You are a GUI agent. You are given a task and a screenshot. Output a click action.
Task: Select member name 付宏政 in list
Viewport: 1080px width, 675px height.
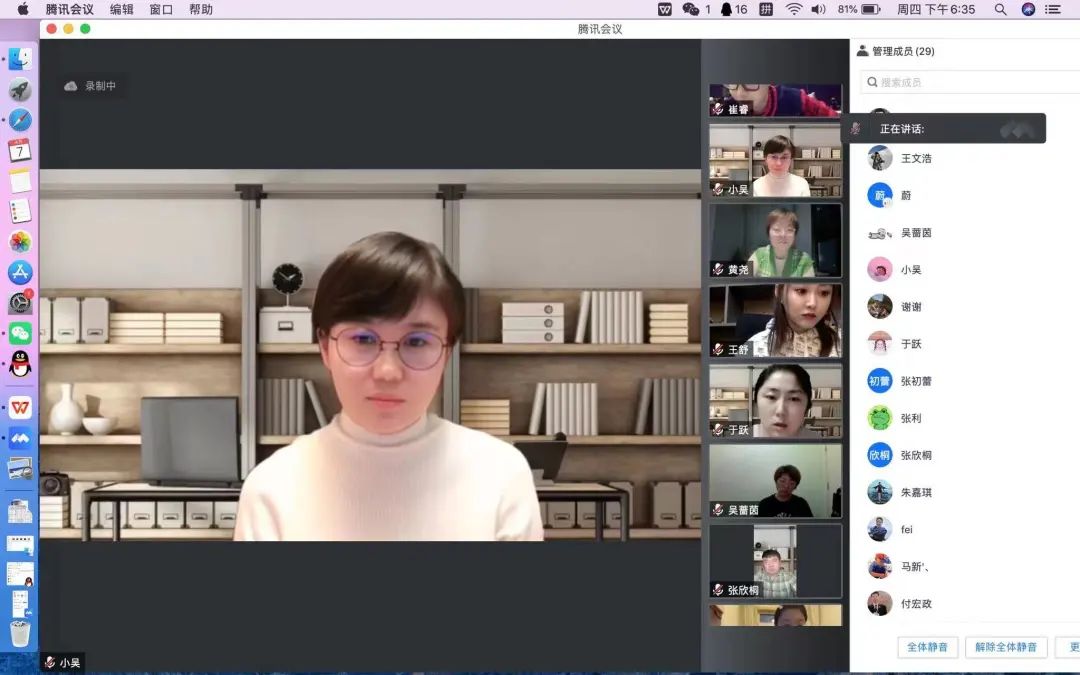[x=916, y=604]
